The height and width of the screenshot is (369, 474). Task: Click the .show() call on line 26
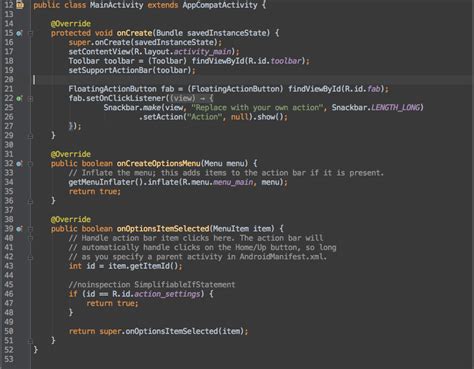click(269, 117)
